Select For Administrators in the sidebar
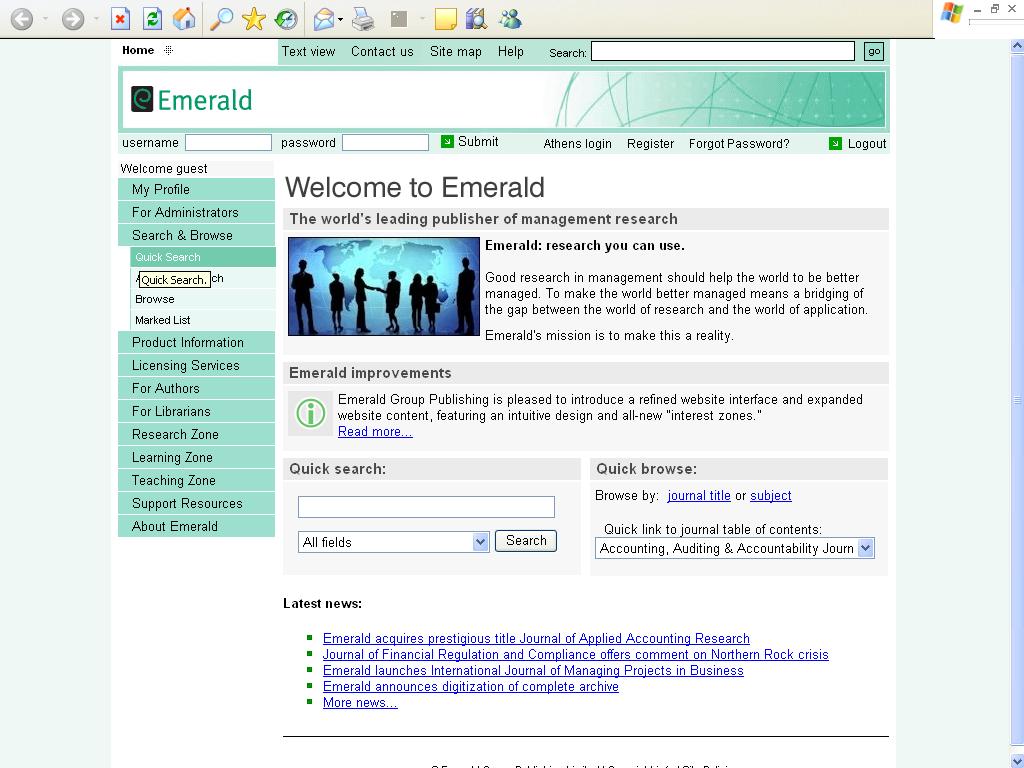 [197, 212]
